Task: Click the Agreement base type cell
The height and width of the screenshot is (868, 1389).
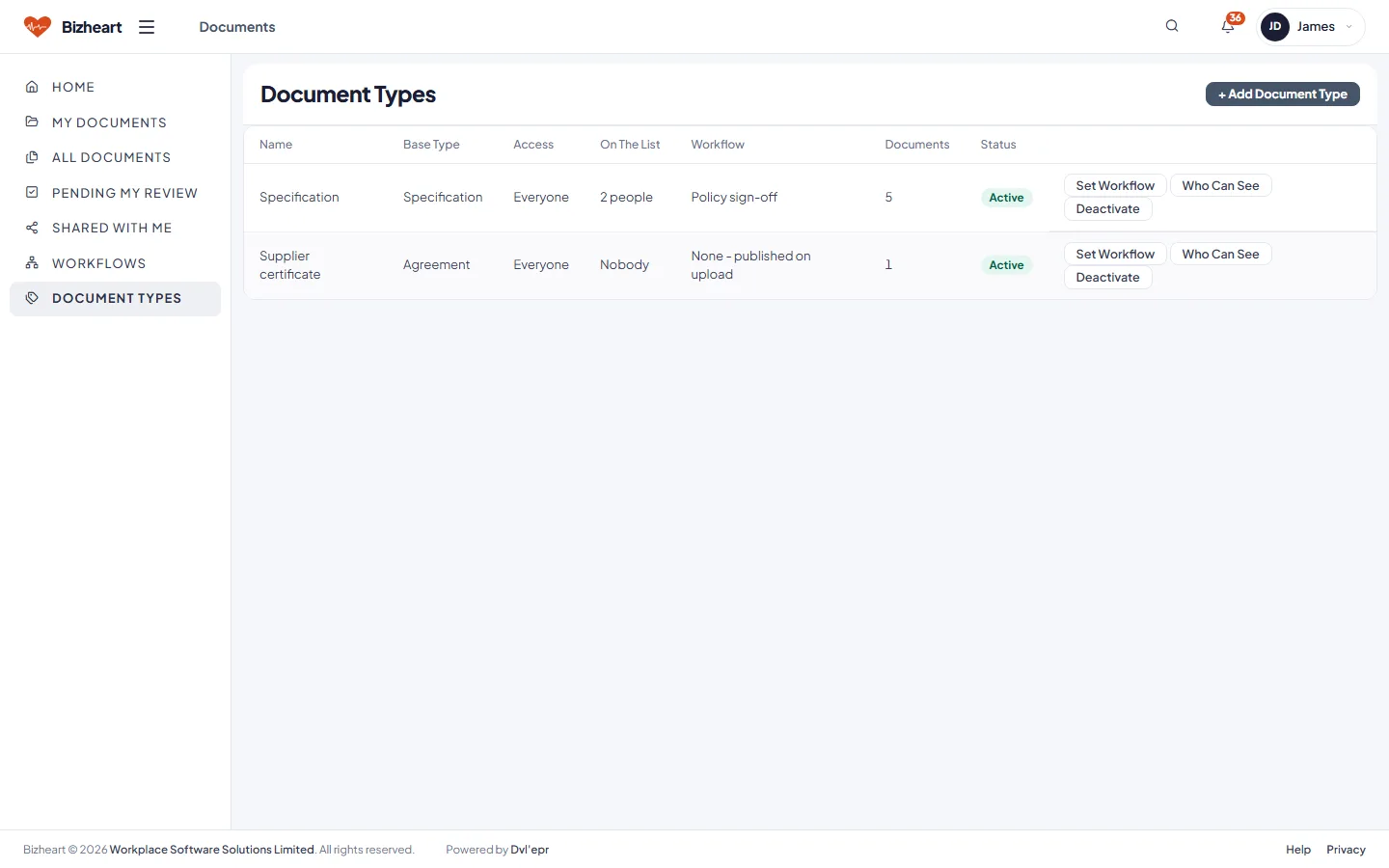Action: coord(436,265)
